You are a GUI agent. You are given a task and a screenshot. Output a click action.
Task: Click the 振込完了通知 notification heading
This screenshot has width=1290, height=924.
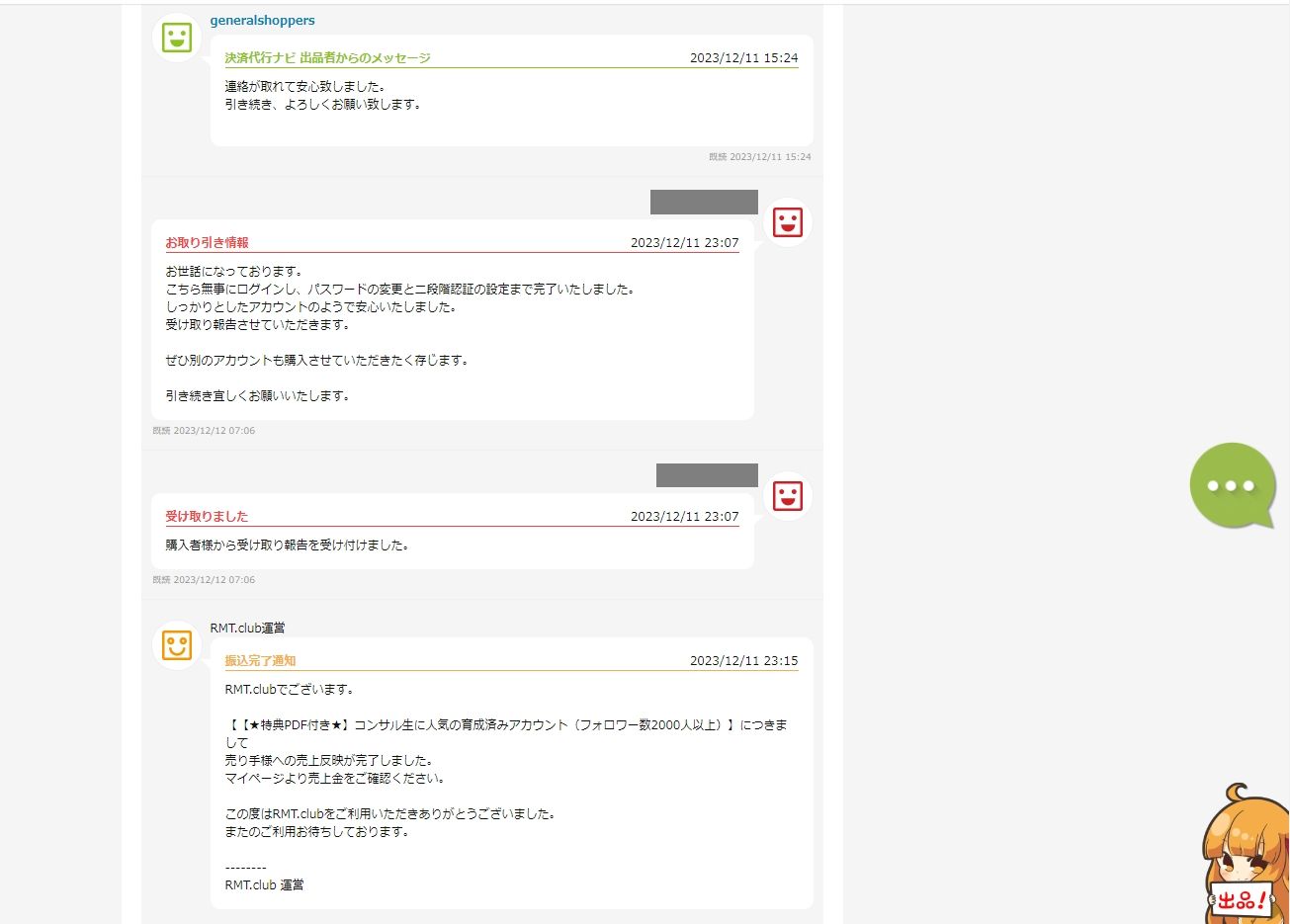260,661
